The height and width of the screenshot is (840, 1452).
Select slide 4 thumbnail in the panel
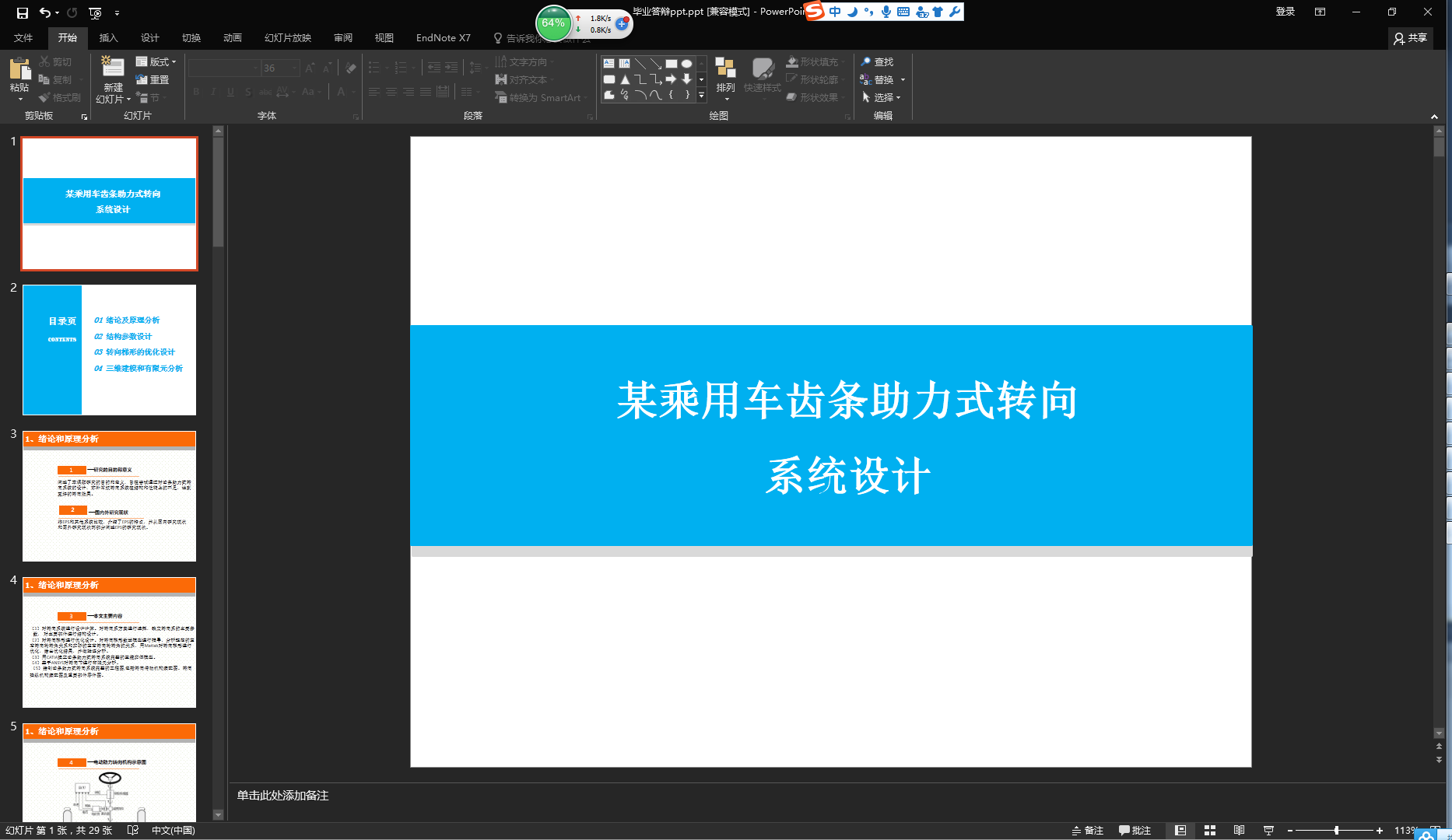pos(109,642)
